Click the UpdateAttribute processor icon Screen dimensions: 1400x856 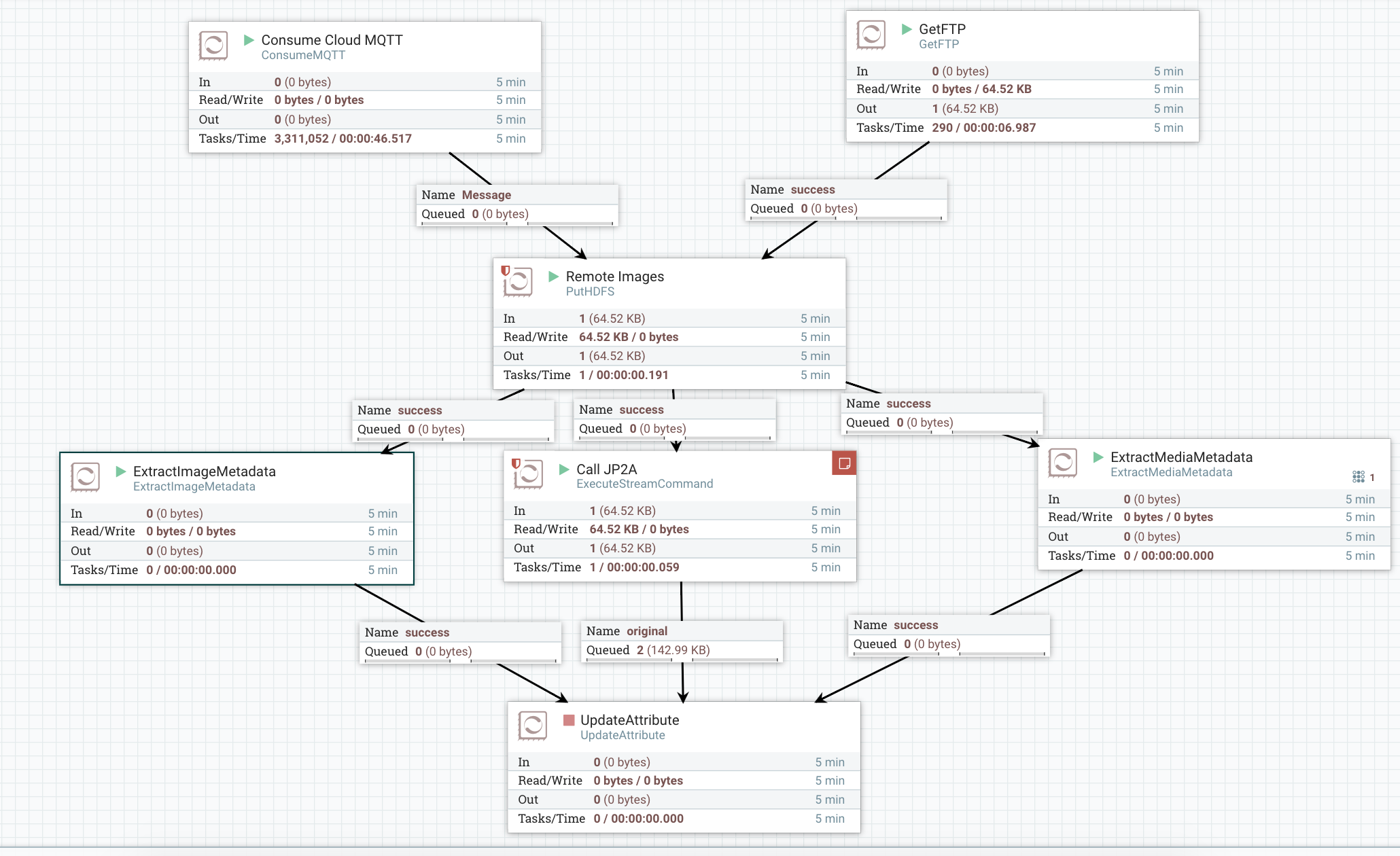532,726
